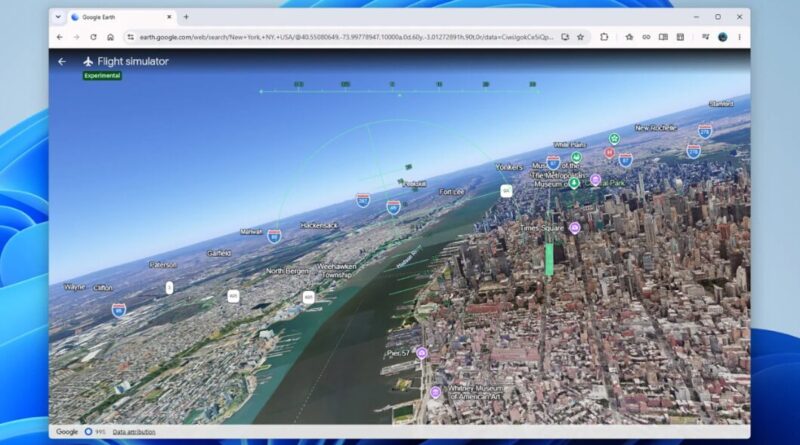800x445 pixels.
Task: Click the Experimental badge
Action: [102, 76]
